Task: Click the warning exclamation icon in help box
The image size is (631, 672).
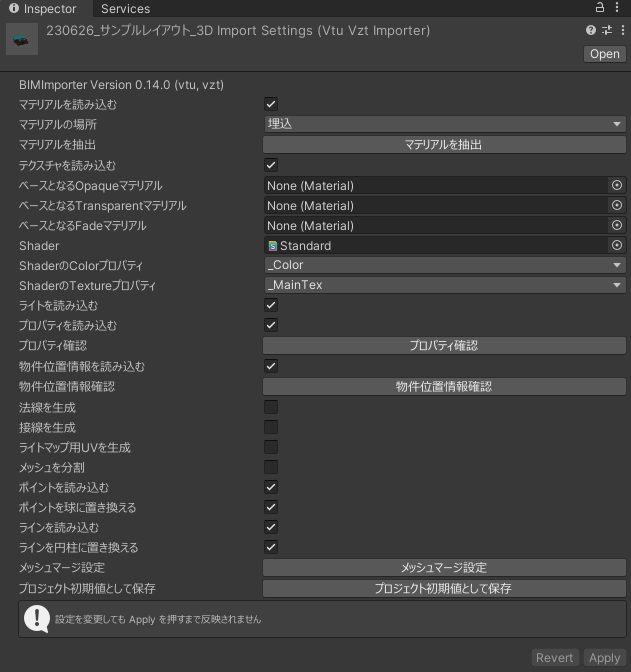Action: (37, 618)
